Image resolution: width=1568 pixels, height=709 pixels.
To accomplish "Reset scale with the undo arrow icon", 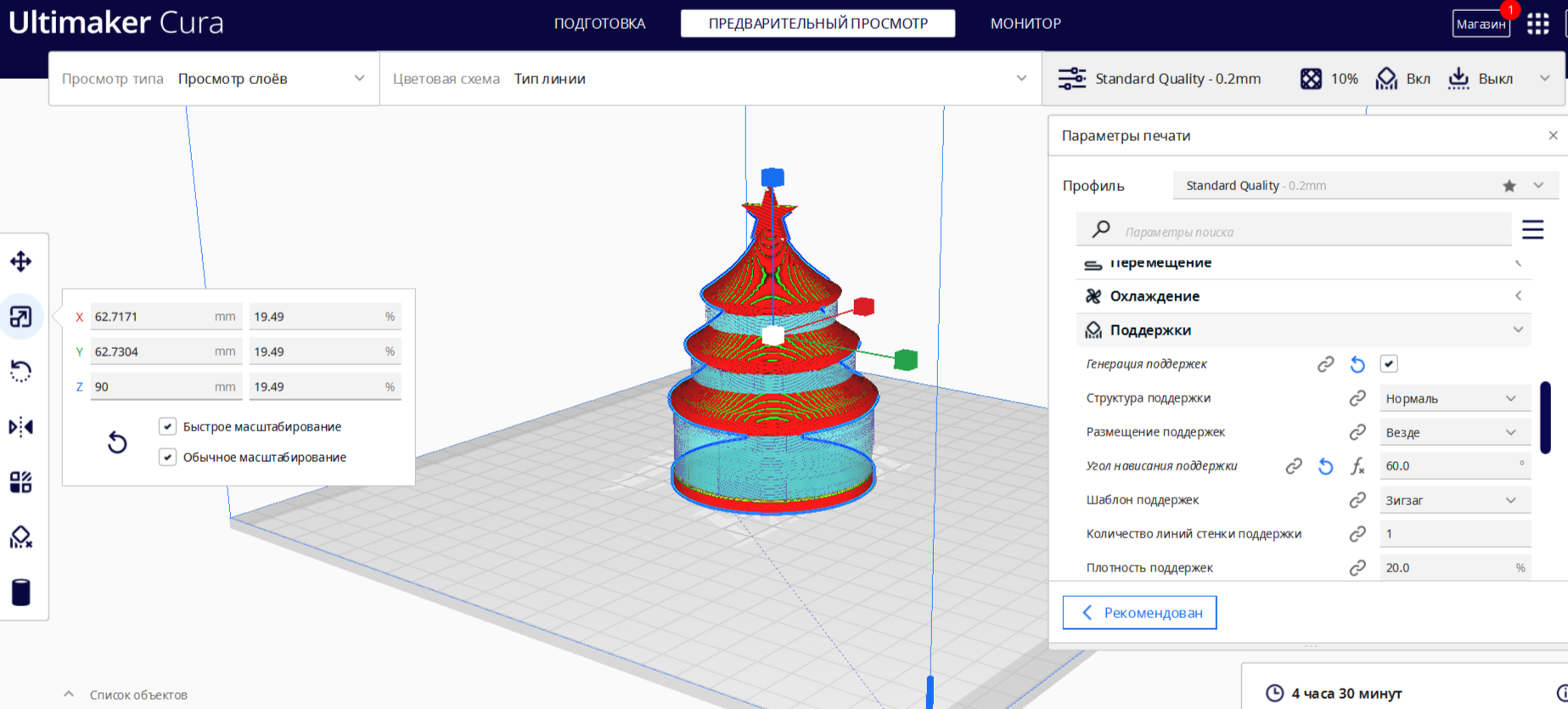I will tap(117, 442).
